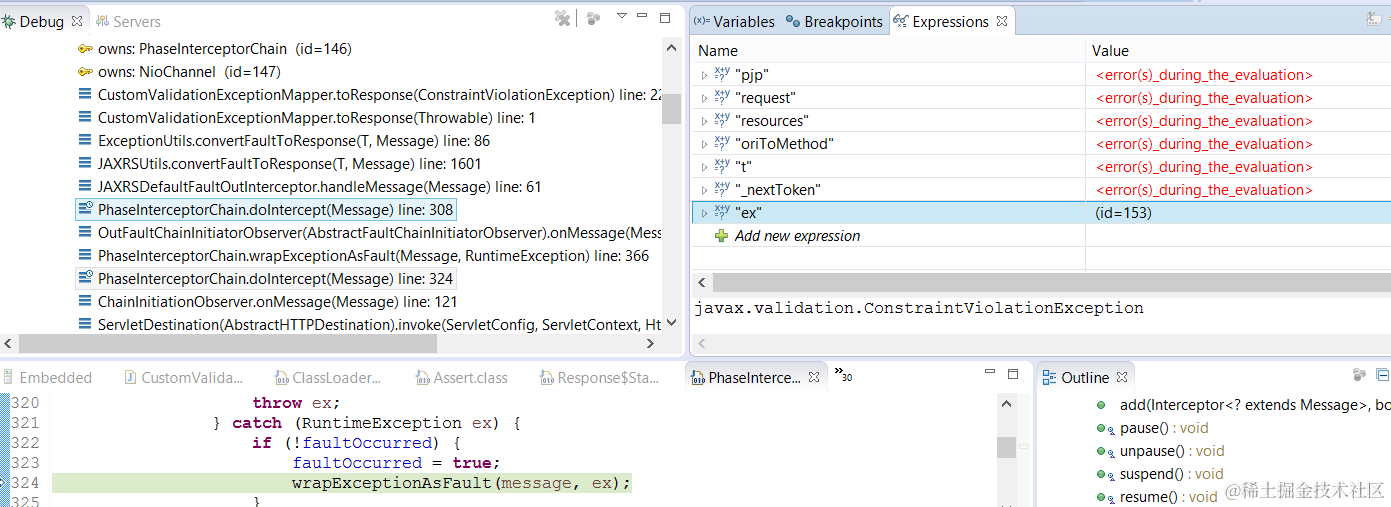This screenshot has height=507, width=1391.
Task: Click the green plus Add new expression icon
Action: pyautogui.click(x=722, y=236)
